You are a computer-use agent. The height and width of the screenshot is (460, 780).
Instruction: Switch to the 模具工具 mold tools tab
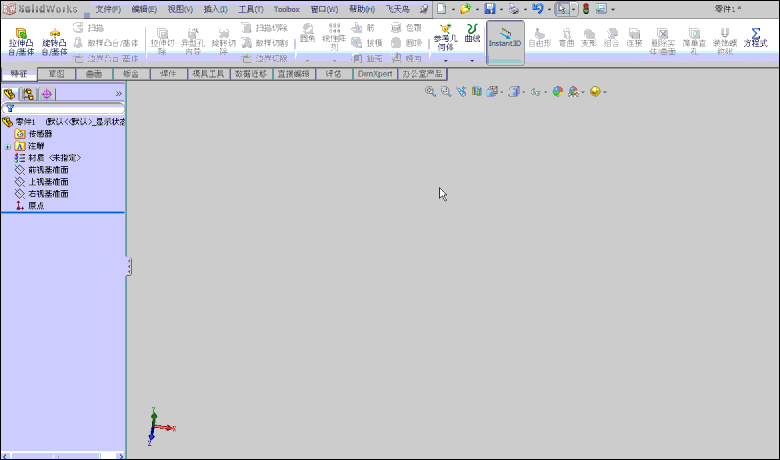tap(208, 74)
